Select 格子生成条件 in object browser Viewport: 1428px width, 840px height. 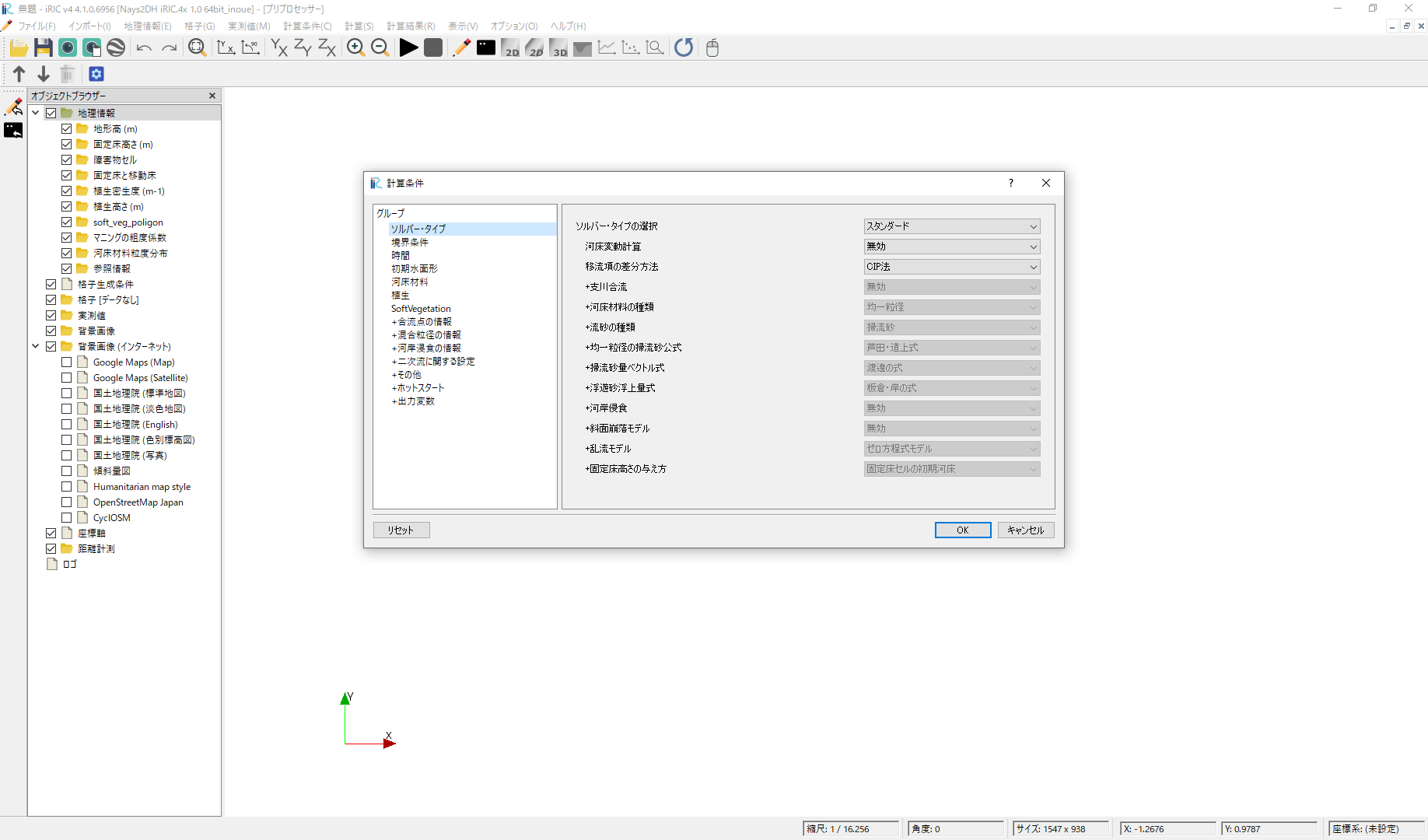click(106, 285)
